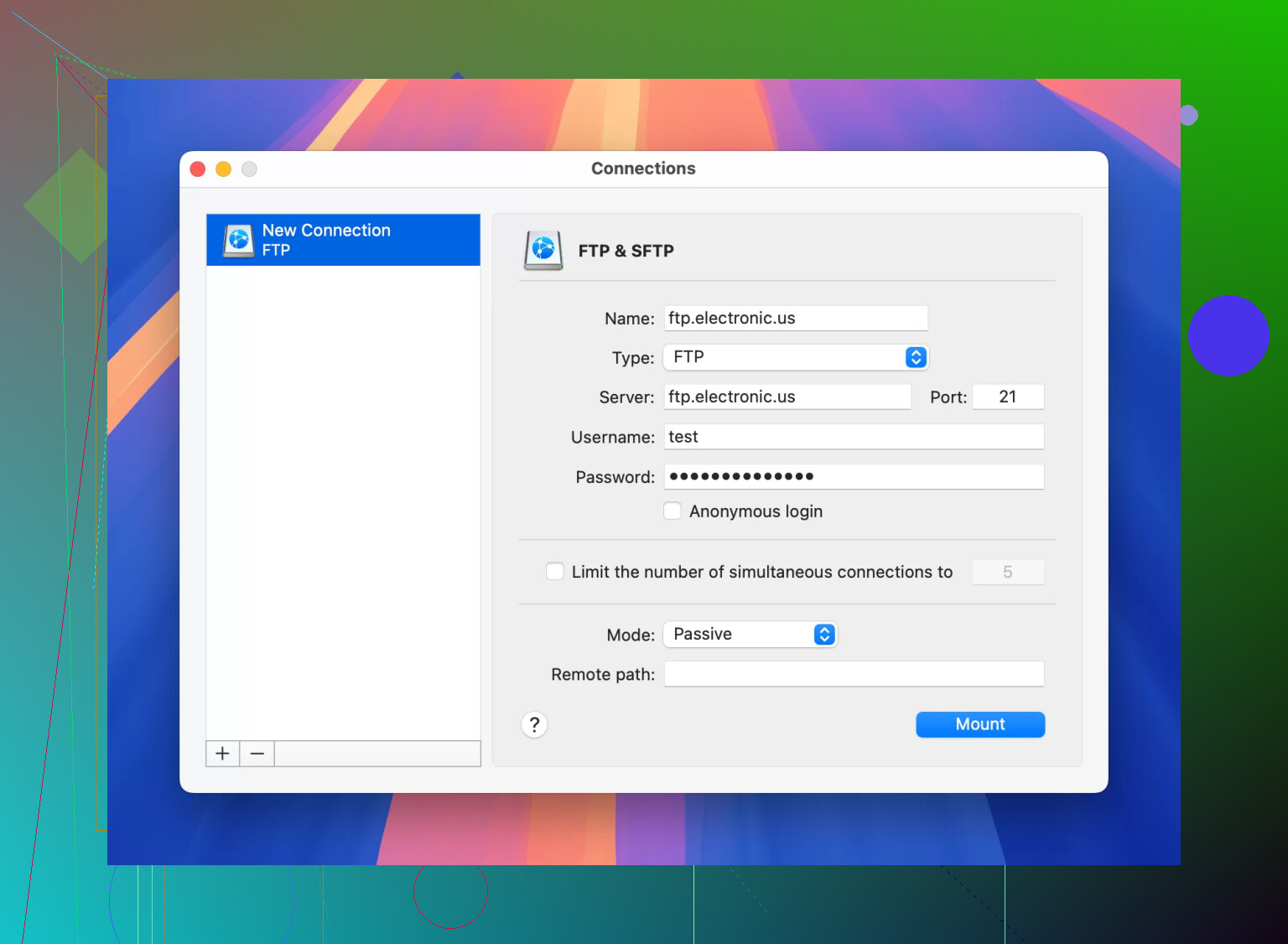
Task: Open the Type dropdown showing FTP
Action: click(x=796, y=357)
